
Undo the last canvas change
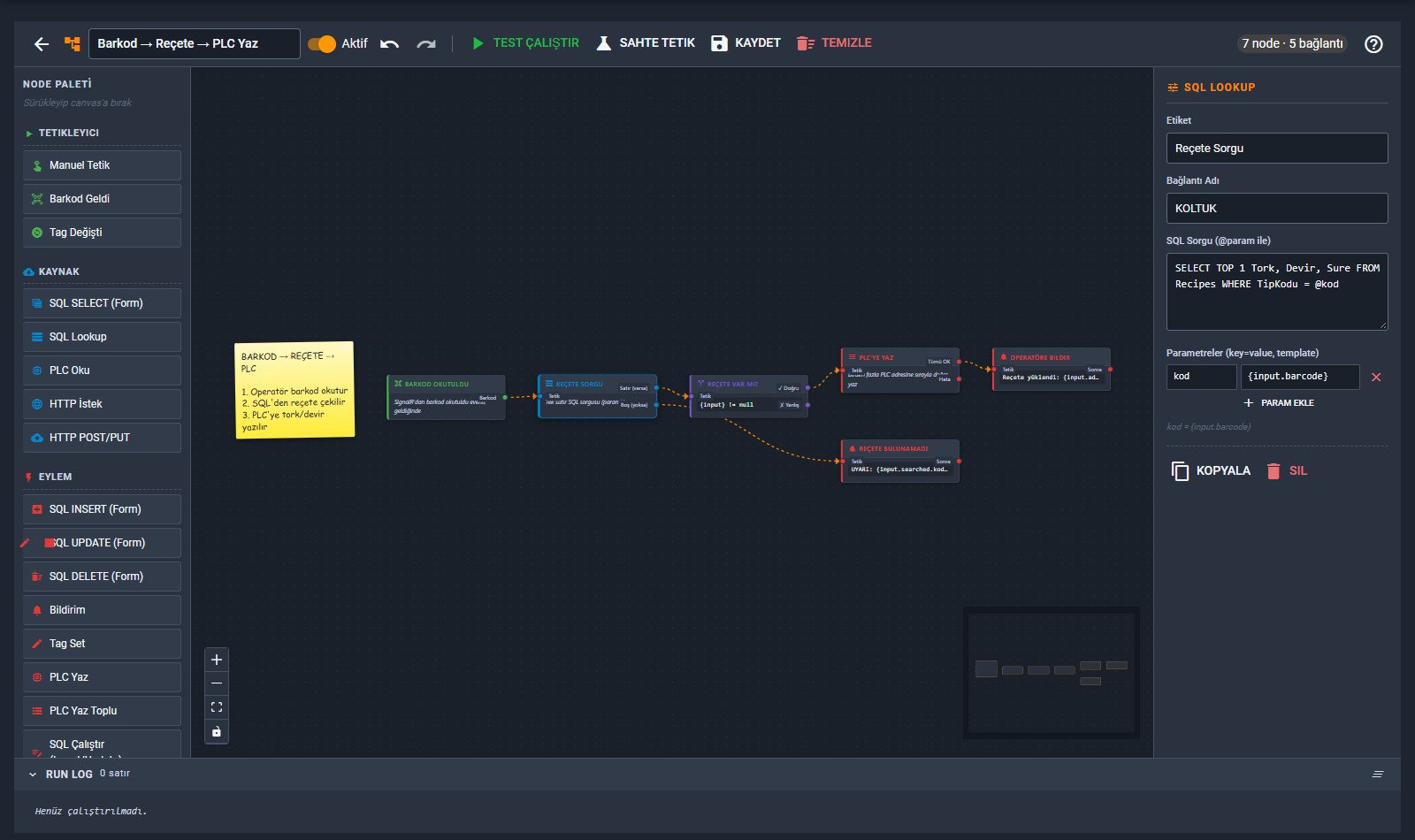coord(390,43)
